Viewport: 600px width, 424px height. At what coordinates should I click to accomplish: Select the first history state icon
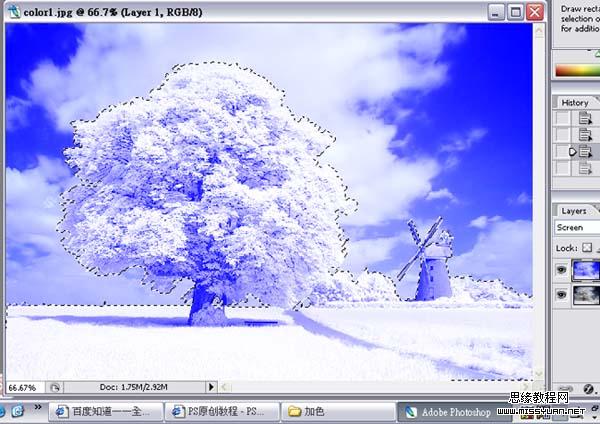point(584,118)
